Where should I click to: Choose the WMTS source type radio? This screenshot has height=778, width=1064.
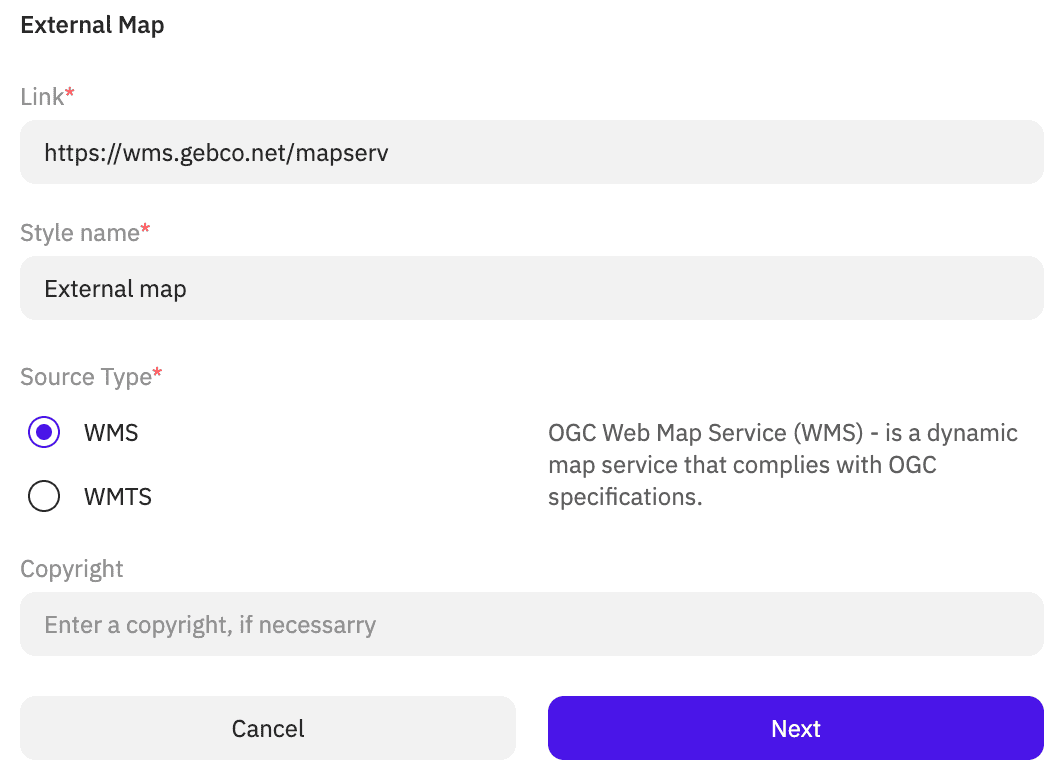(x=44, y=496)
